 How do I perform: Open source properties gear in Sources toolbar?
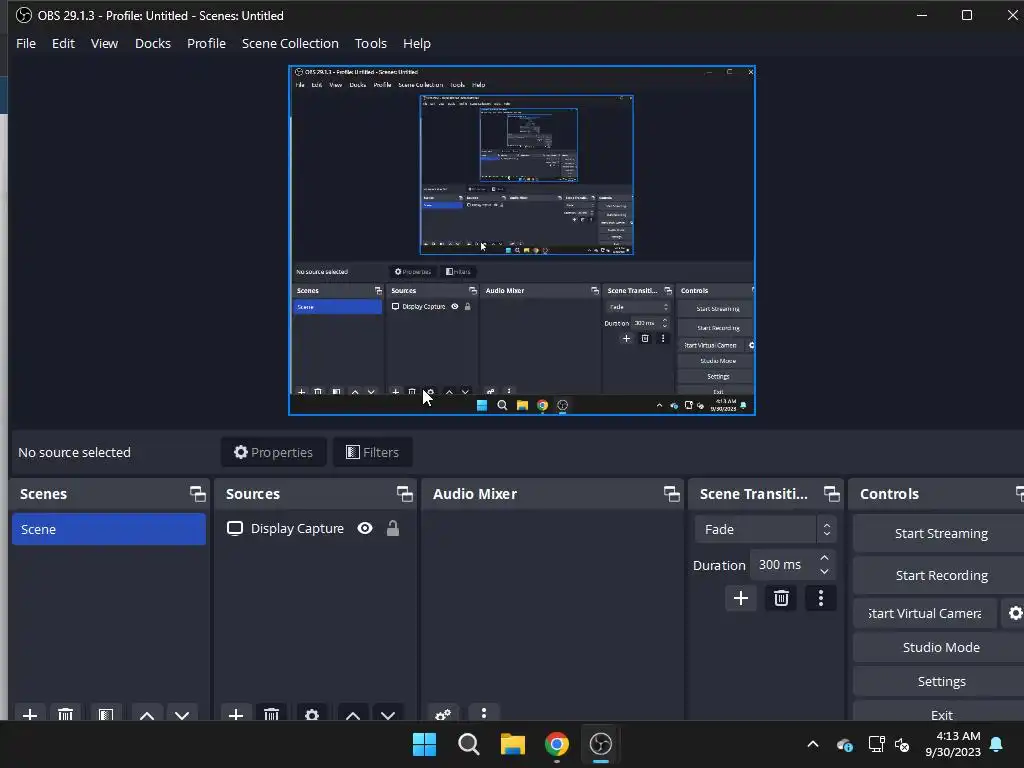(x=312, y=714)
